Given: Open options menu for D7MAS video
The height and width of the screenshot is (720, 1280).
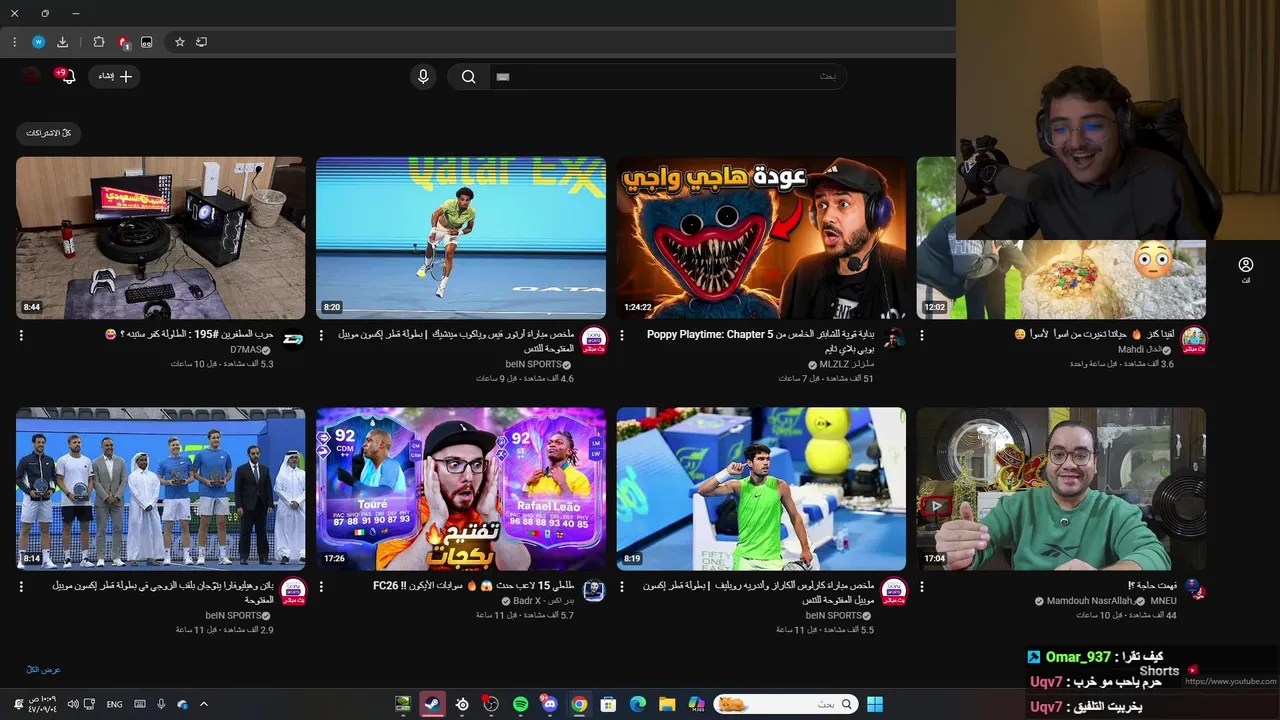Looking at the screenshot, I should point(21,336).
